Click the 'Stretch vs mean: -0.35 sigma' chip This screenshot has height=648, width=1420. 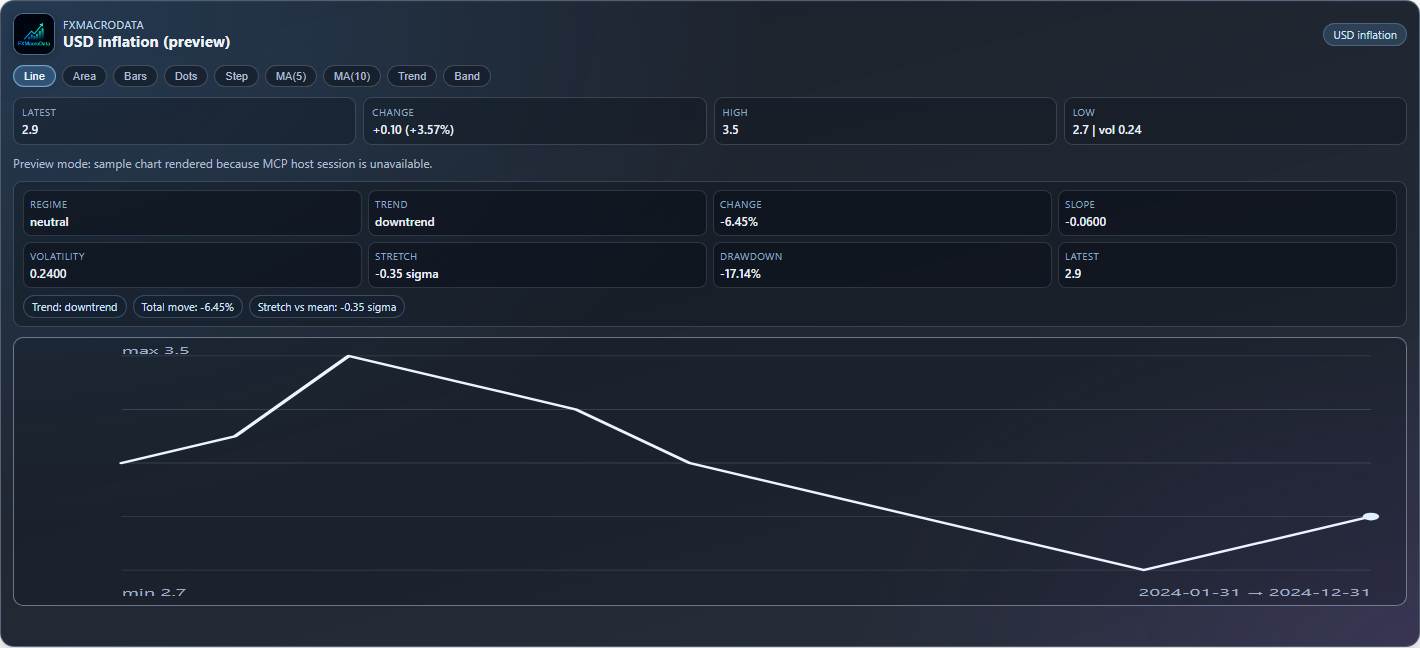pyautogui.click(x=327, y=307)
